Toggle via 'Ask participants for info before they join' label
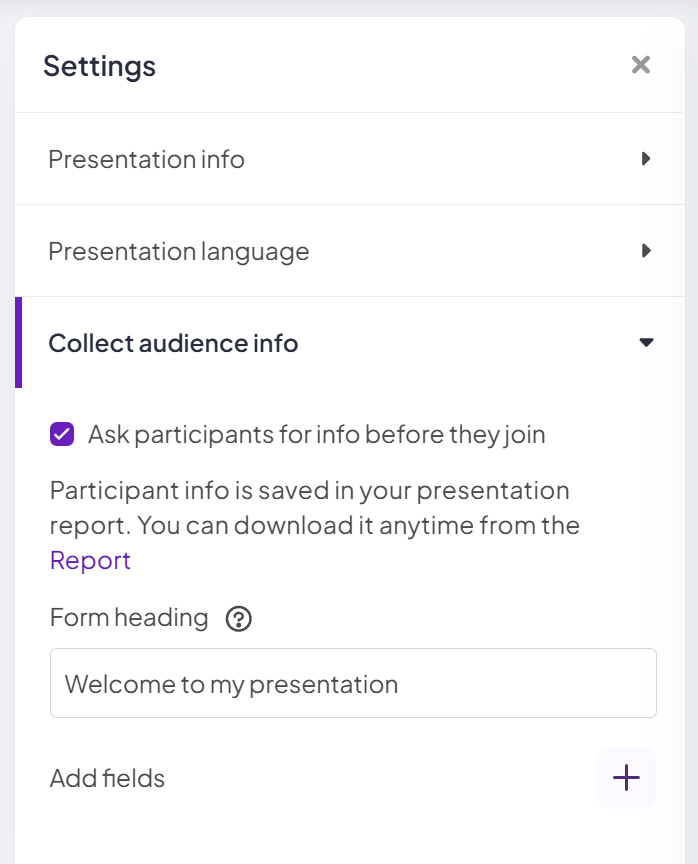This screenshot has width=698, height=864. pyautogui.click(x=317, y=435)
